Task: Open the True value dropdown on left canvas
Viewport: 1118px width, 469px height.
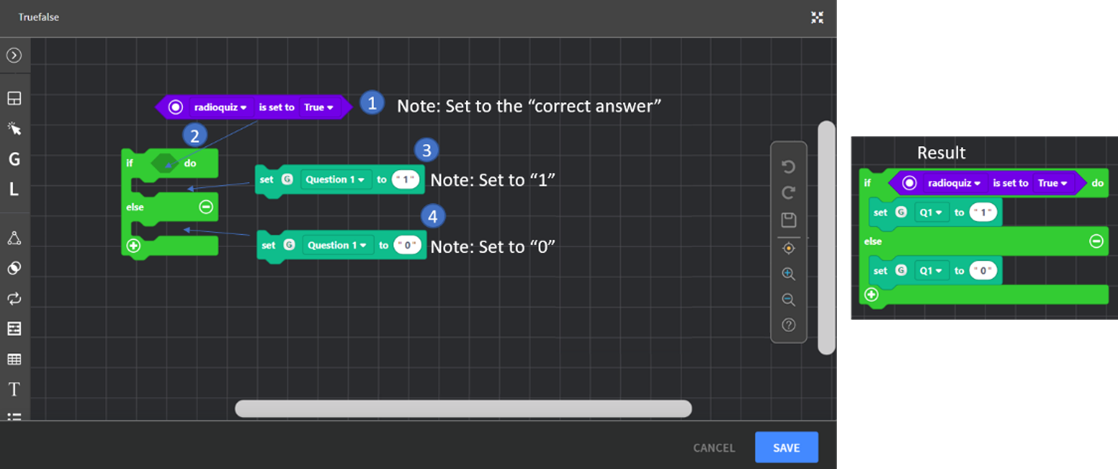Action: point(319,106)
